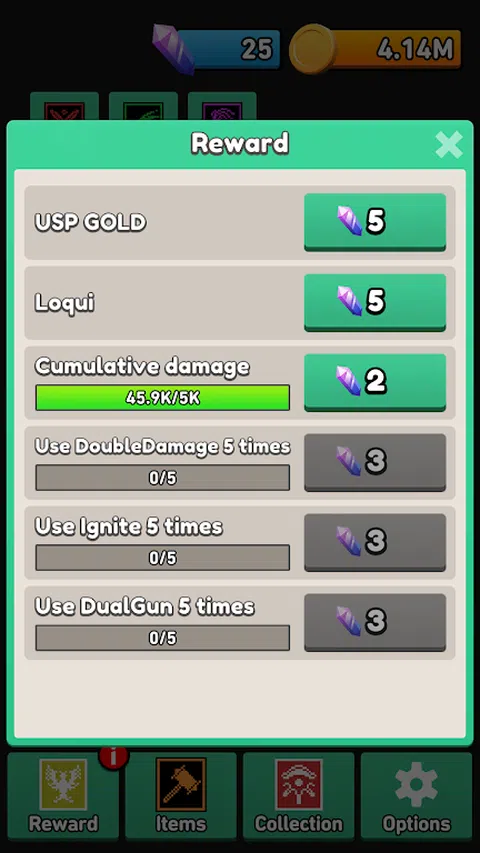This screenshot has width=480, height=853.
Task: Claim the Loqui 5 gem reward
Action: (375, 302)
